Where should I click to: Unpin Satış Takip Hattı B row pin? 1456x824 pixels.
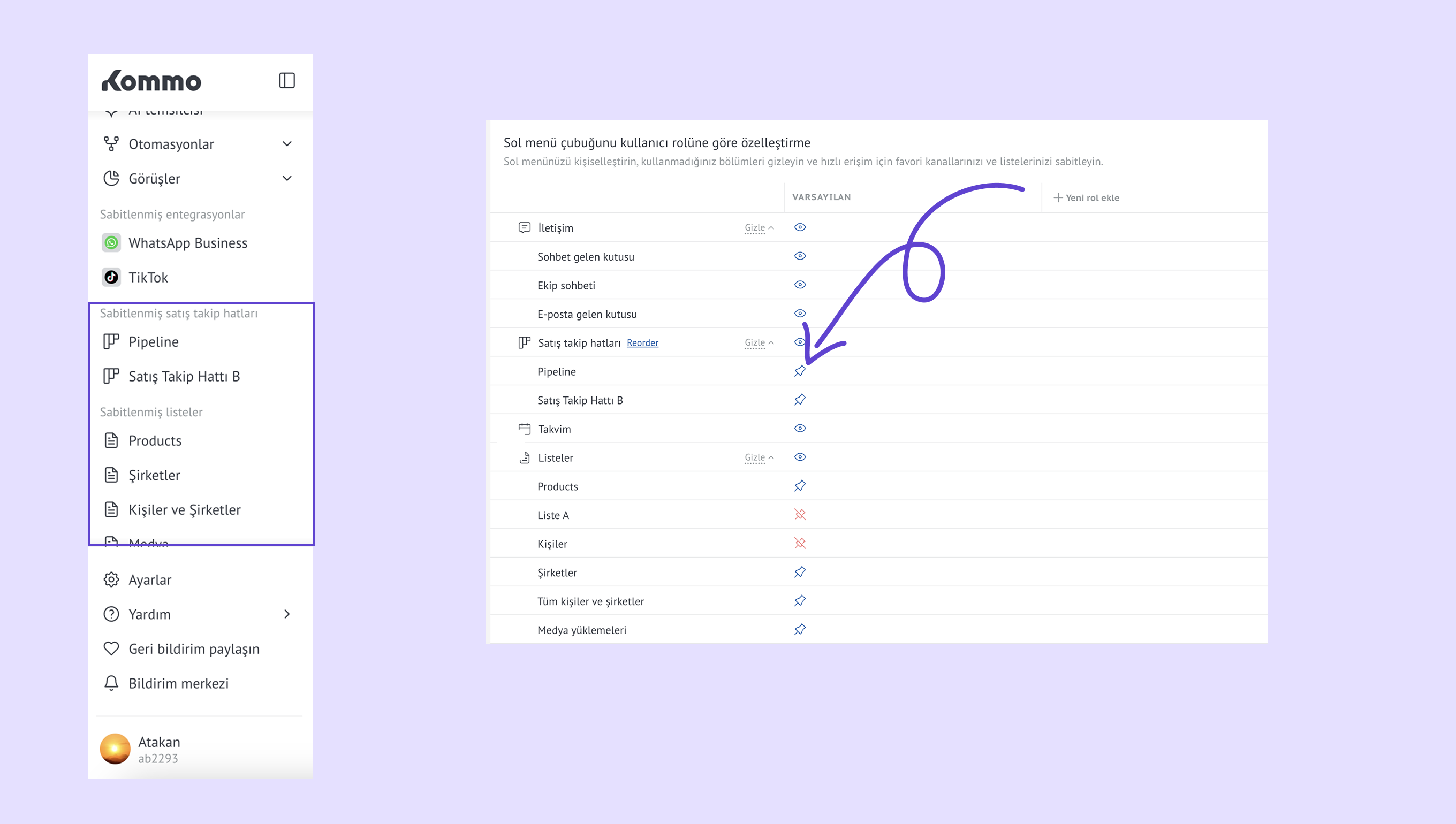[799, 400]
